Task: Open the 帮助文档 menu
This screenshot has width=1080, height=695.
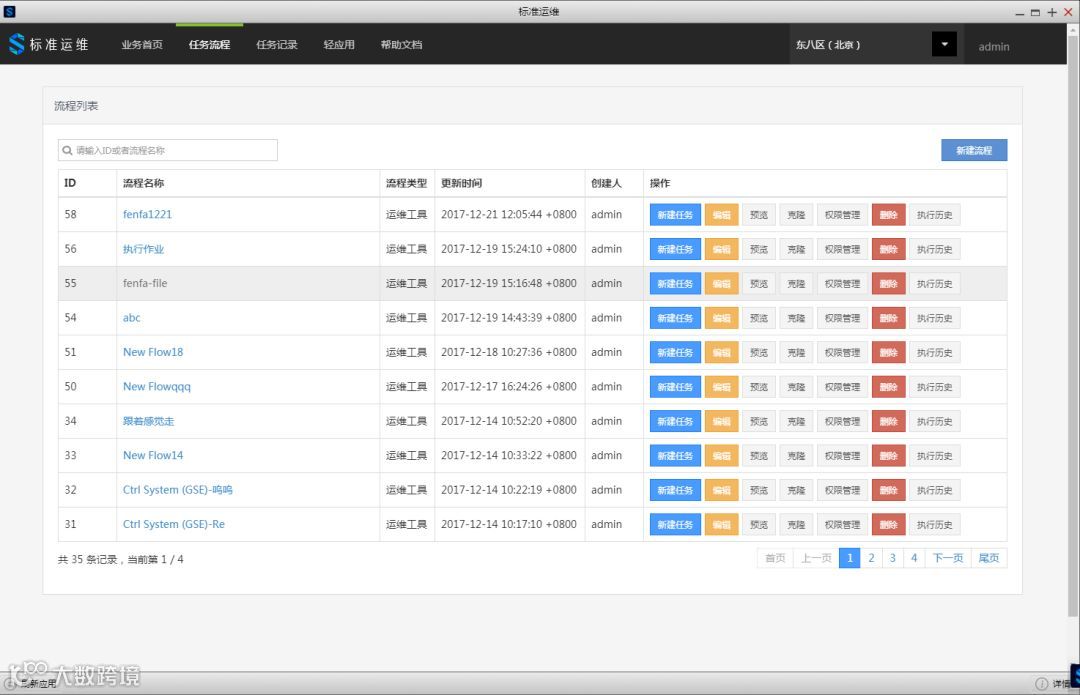Action: coord(402,45)
